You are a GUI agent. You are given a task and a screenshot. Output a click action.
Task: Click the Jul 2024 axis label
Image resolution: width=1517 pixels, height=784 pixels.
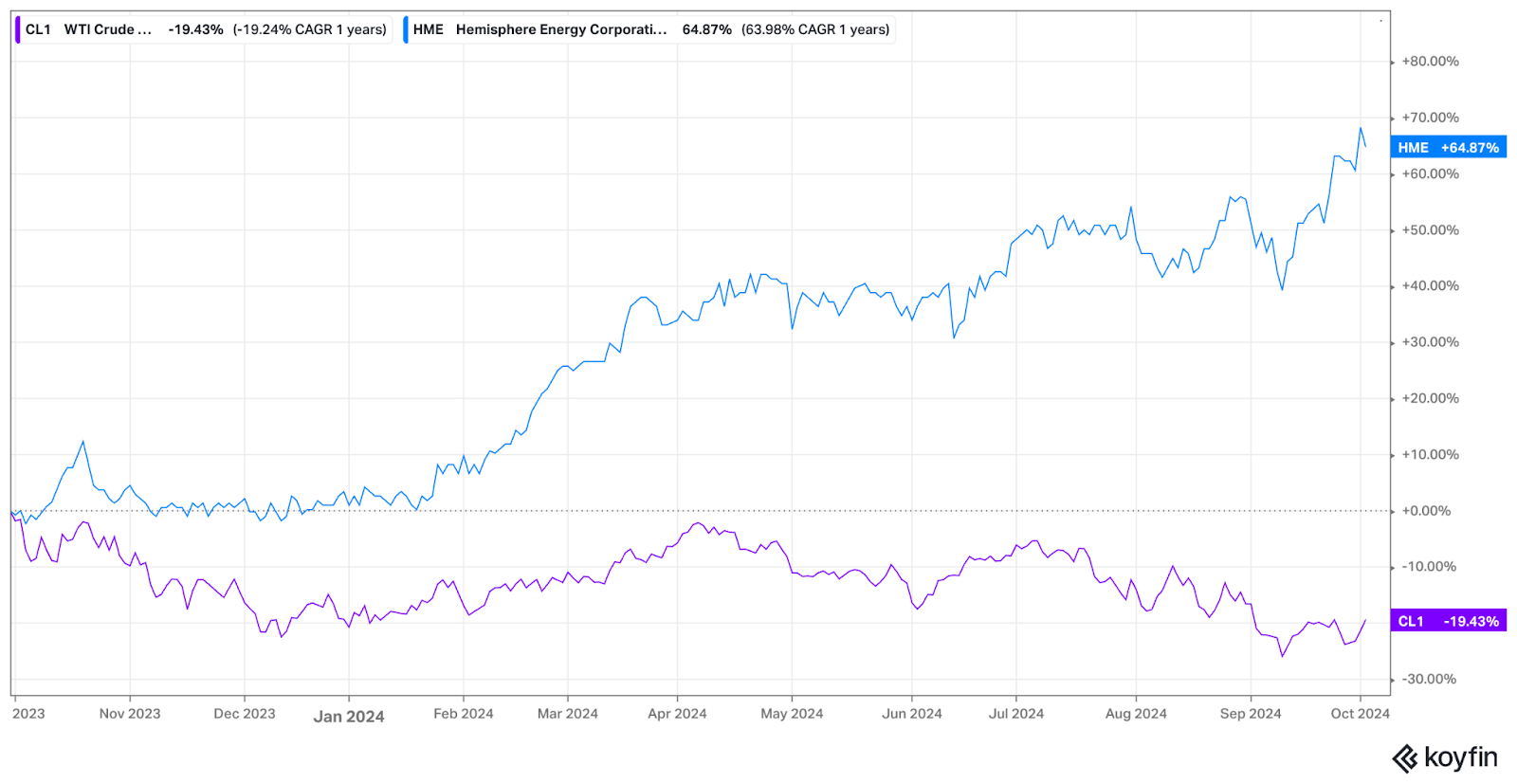(1016, 714)
